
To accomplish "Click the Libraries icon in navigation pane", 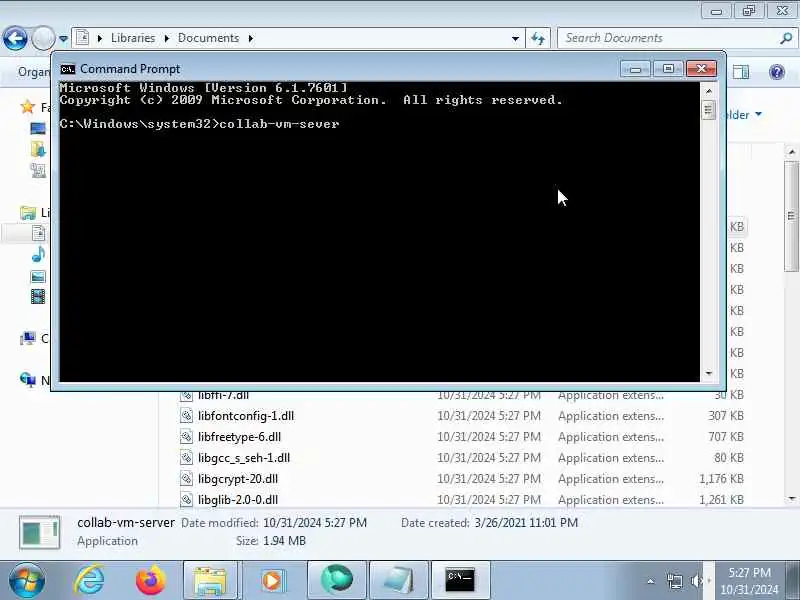I will 28,212.
